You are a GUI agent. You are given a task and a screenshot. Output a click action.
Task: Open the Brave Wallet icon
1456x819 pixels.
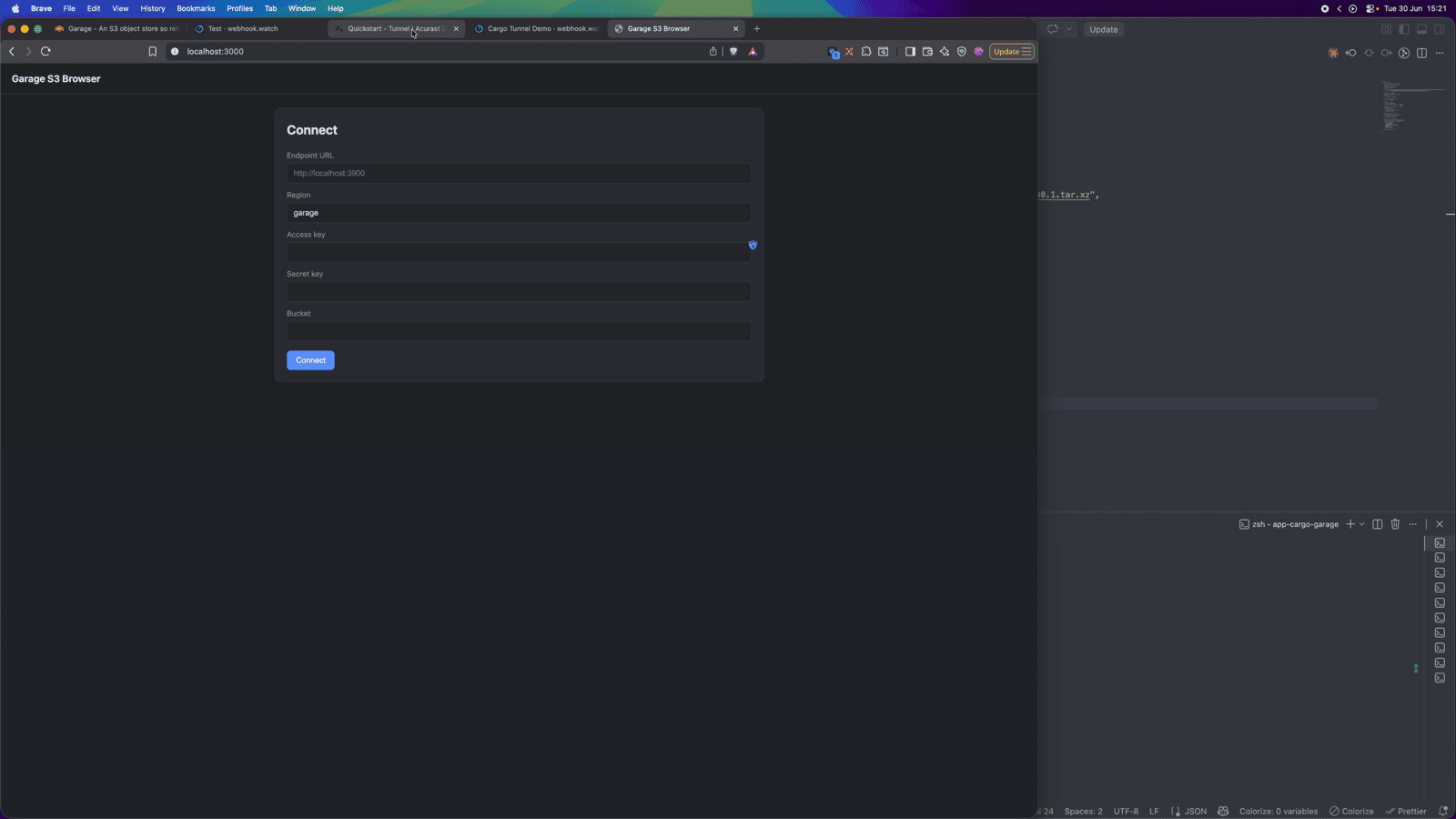[927, 52]
